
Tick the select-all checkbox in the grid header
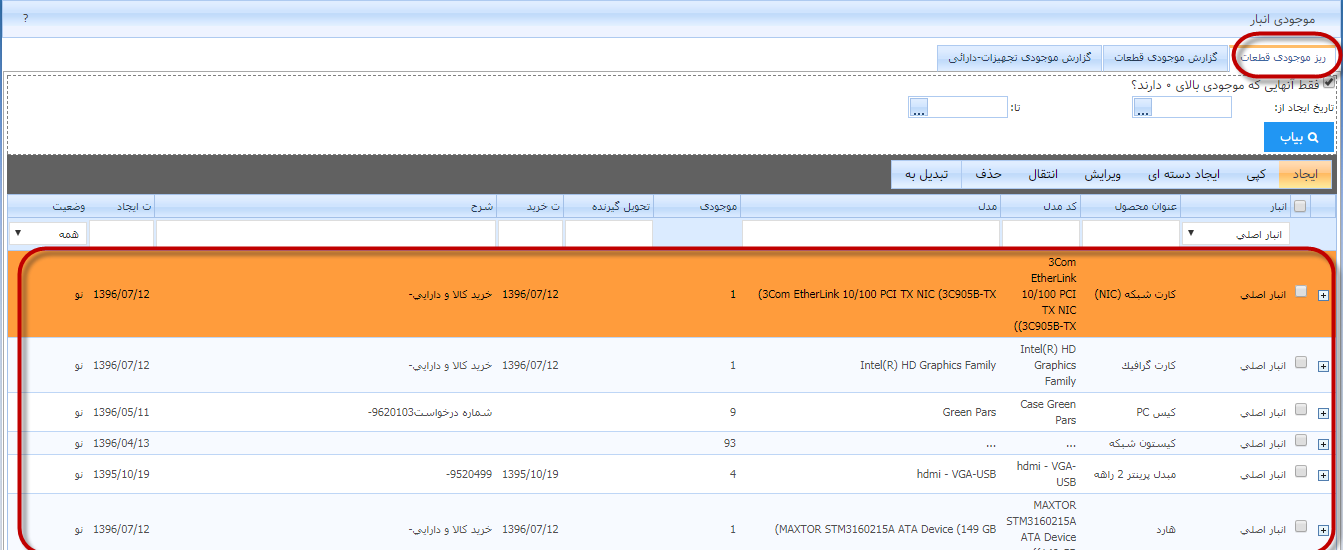point(1300,206)
